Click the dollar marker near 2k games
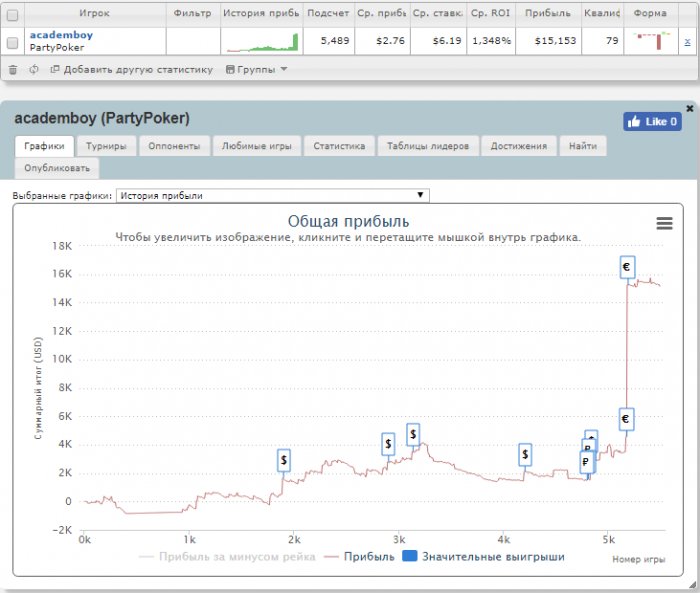 pos(284,460)
